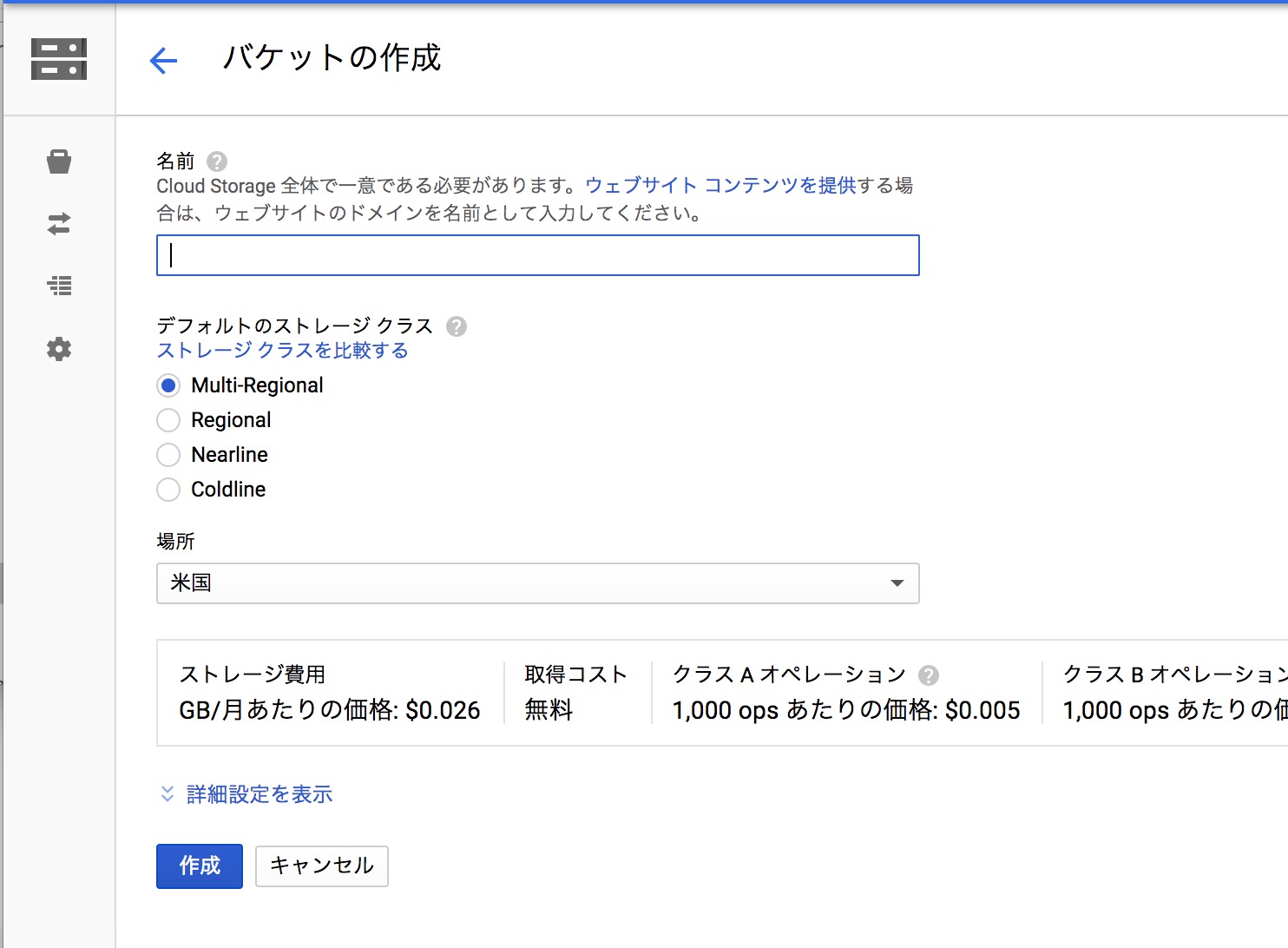Open the Transfer sidebar icon

59,225
